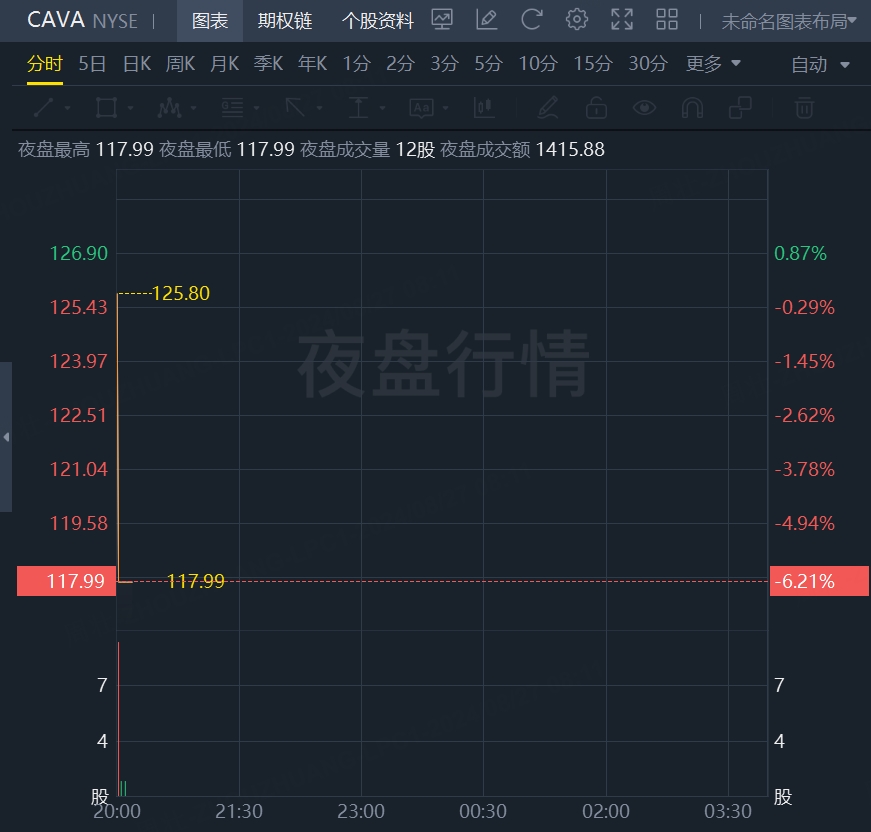Choose 5分 interval
The height and width of the screenshot is (832, 871).
(x=488, y=64)
